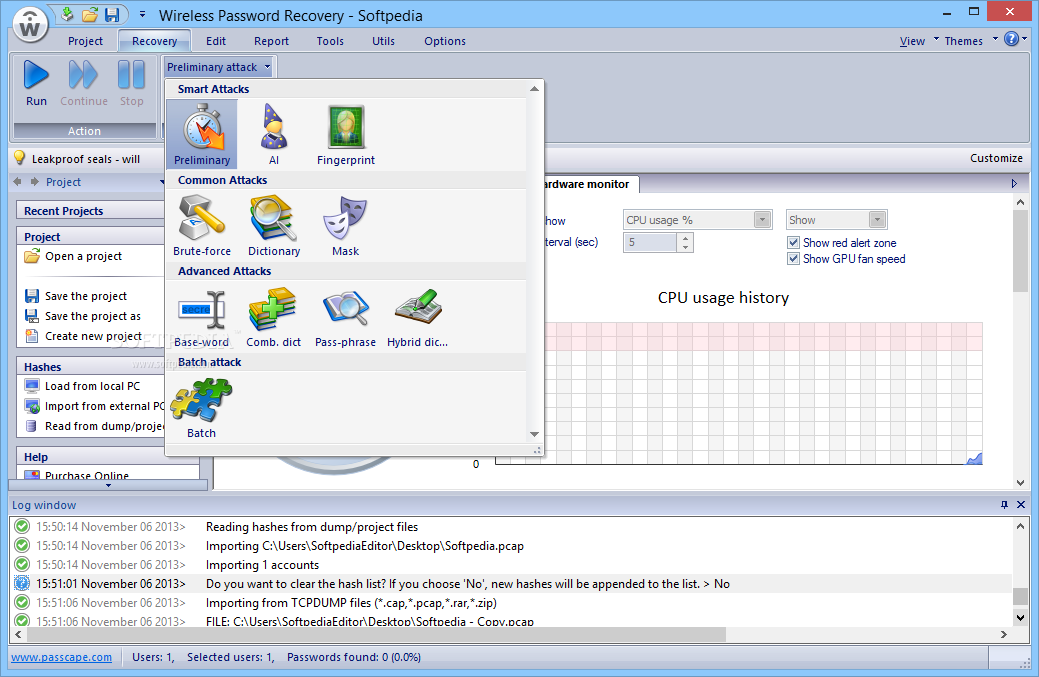
Task: Uncheck Show GPU fan speed
Action: point(793,258)
